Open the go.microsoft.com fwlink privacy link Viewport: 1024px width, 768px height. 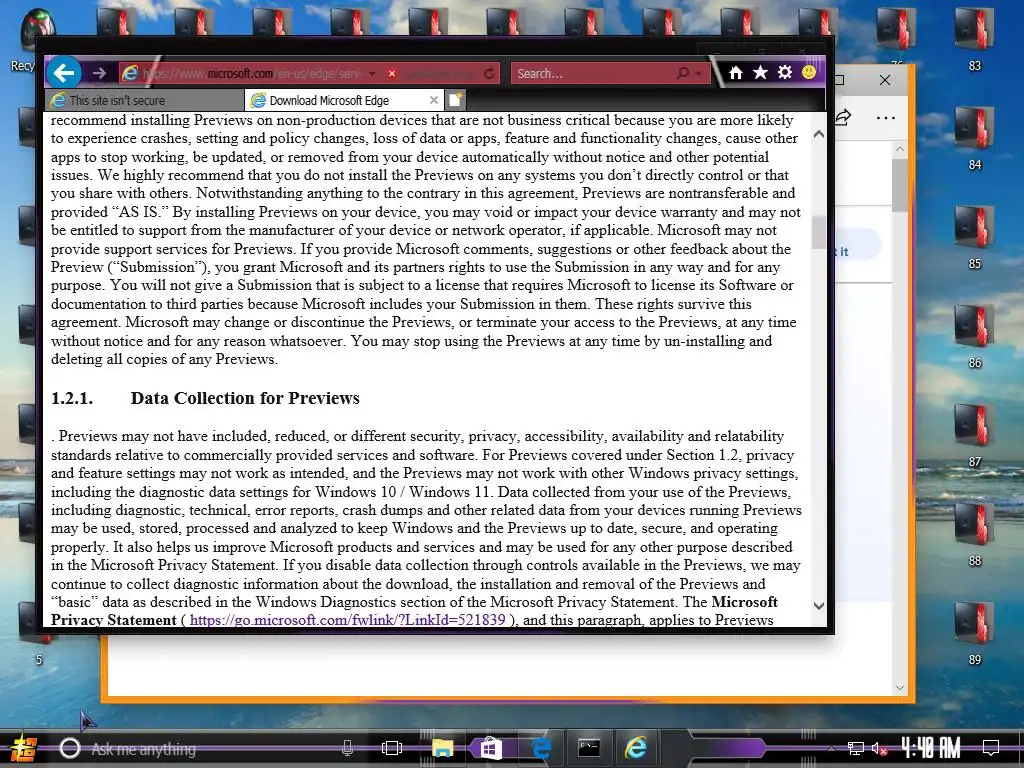[x=347, y=620]
